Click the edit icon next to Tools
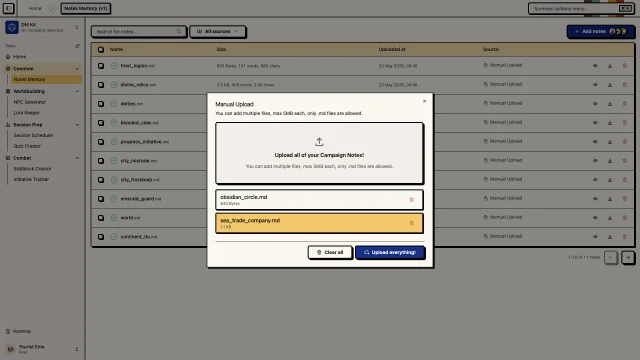 point(77,46)
